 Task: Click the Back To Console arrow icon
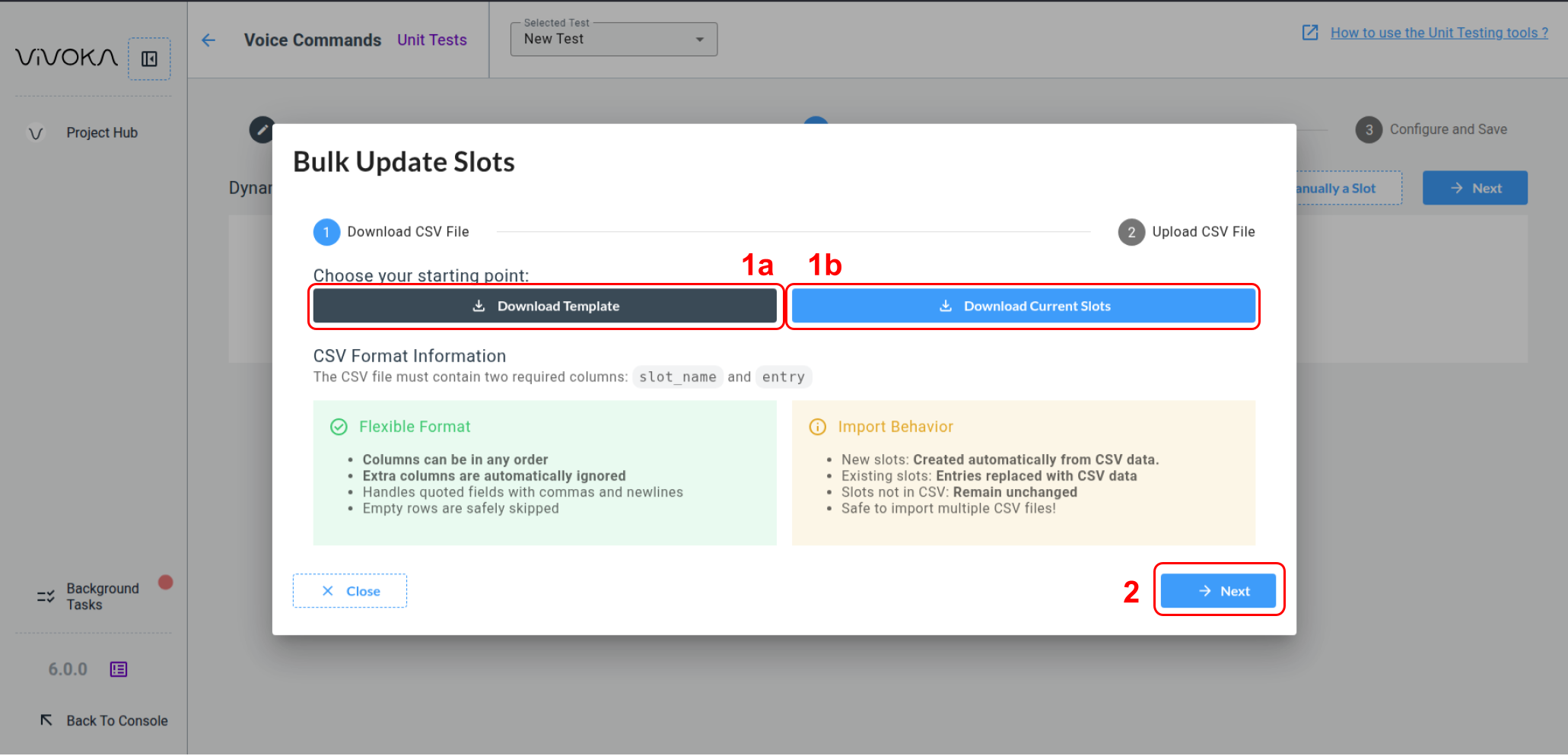click(46, 719)
